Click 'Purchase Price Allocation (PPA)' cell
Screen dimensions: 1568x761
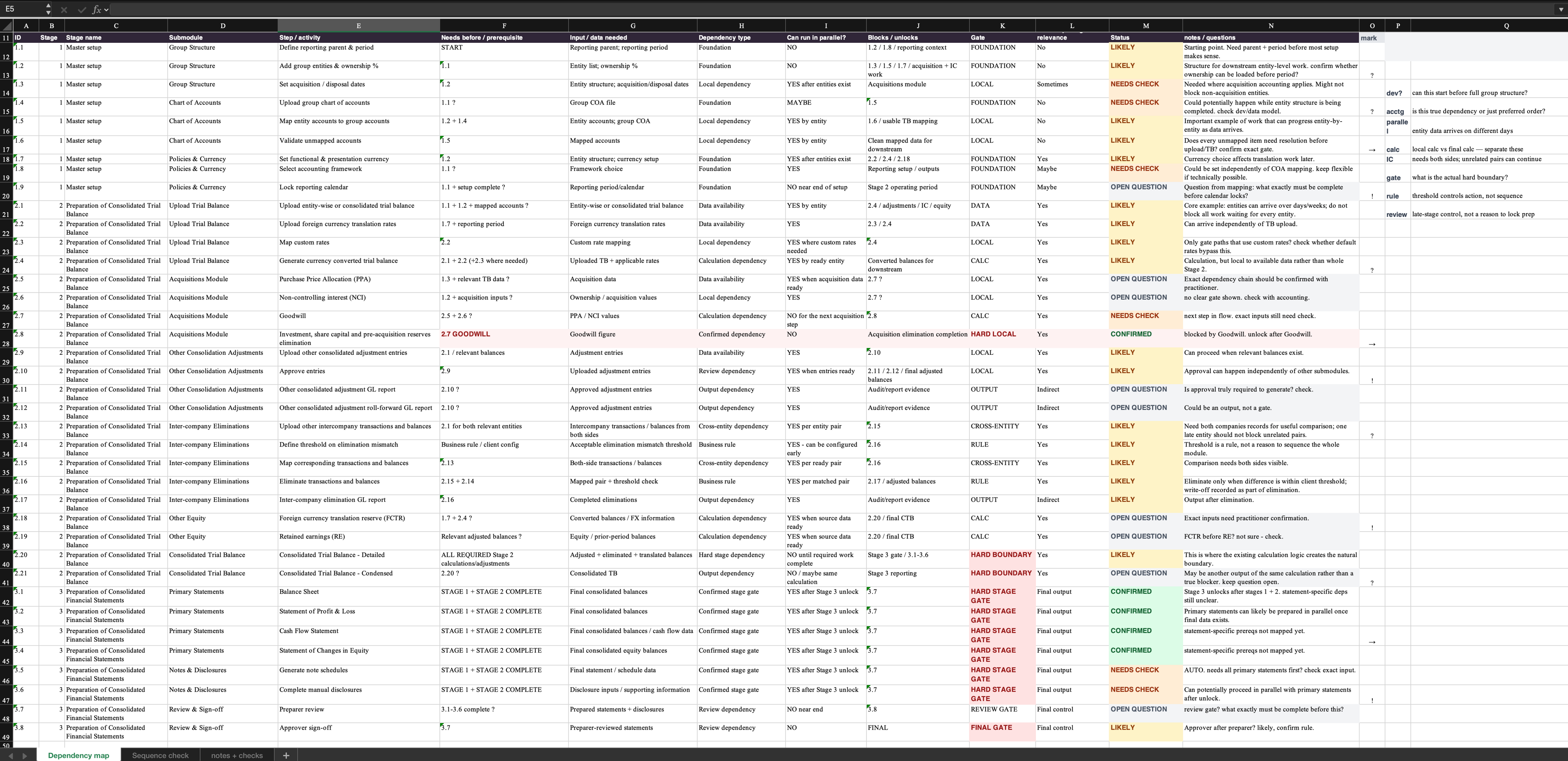pos(359,283)
